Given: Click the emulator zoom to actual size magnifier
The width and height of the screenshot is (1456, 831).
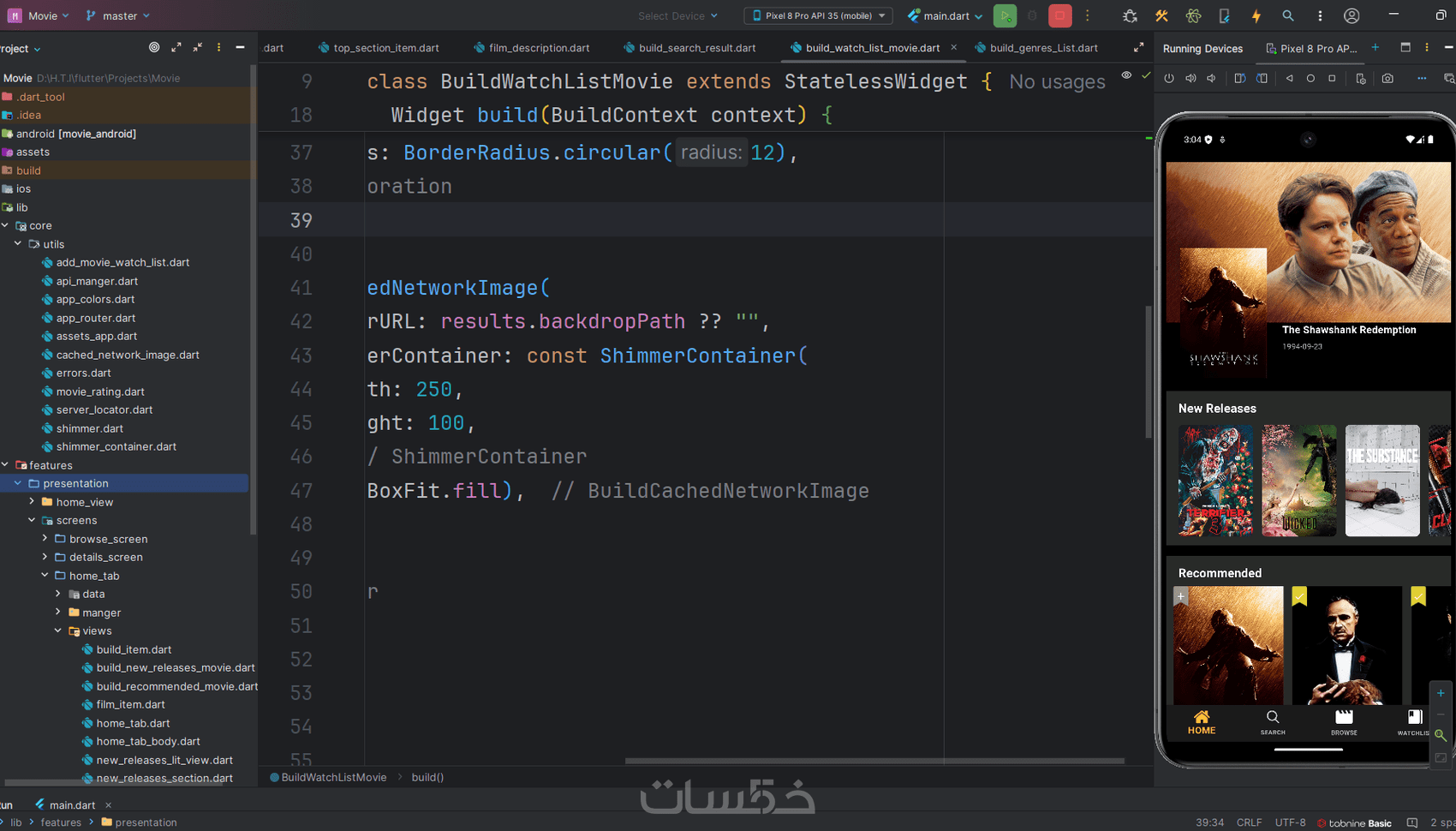Looking at the screenshot, I should [x=1441, y=735].
